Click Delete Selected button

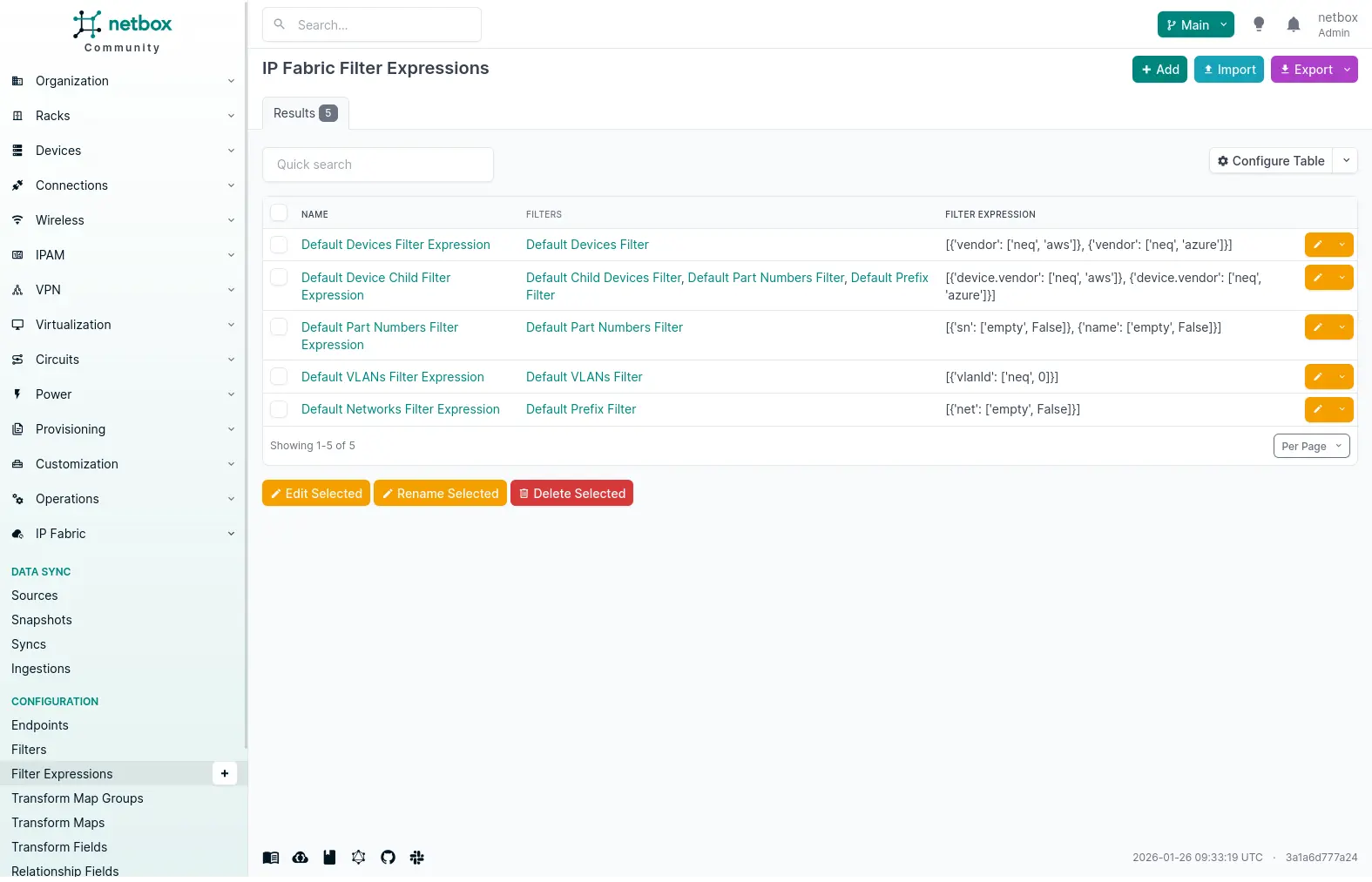tap(571, 493)
